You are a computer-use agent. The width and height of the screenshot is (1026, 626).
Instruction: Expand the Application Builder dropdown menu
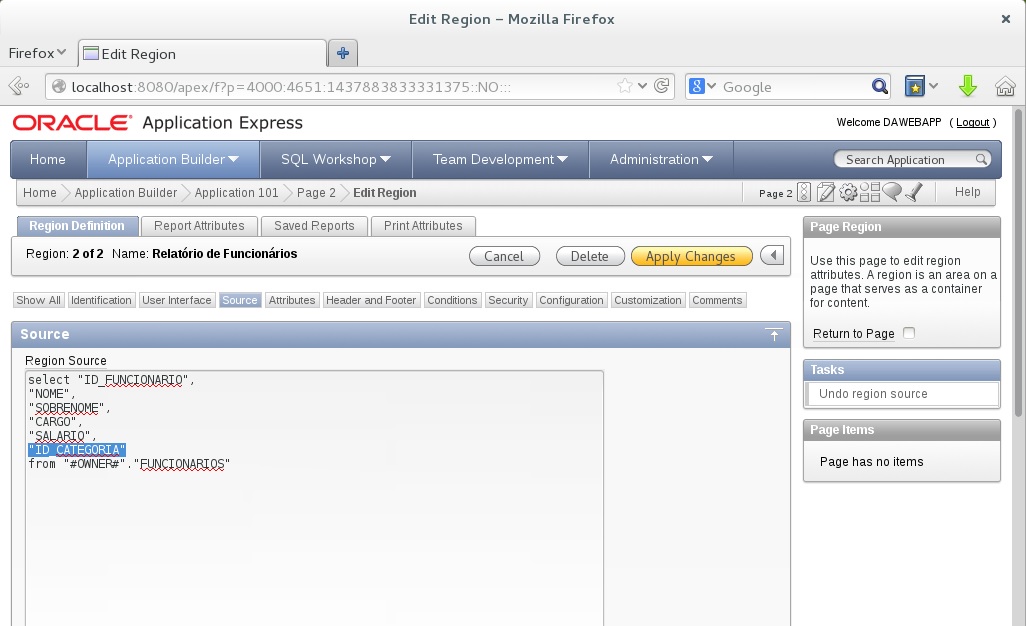click(x=233, y=159)
